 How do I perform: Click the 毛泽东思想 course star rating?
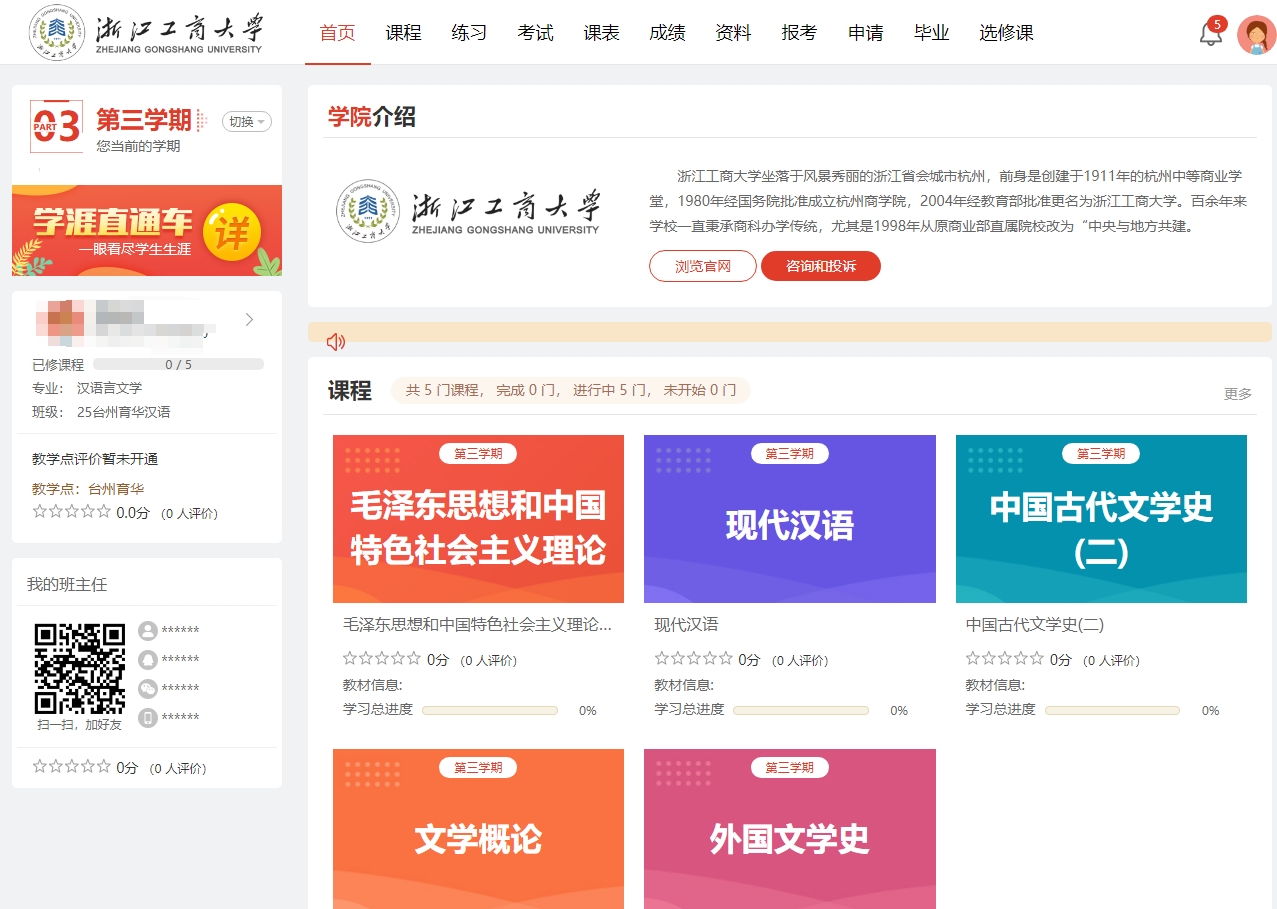382,659
